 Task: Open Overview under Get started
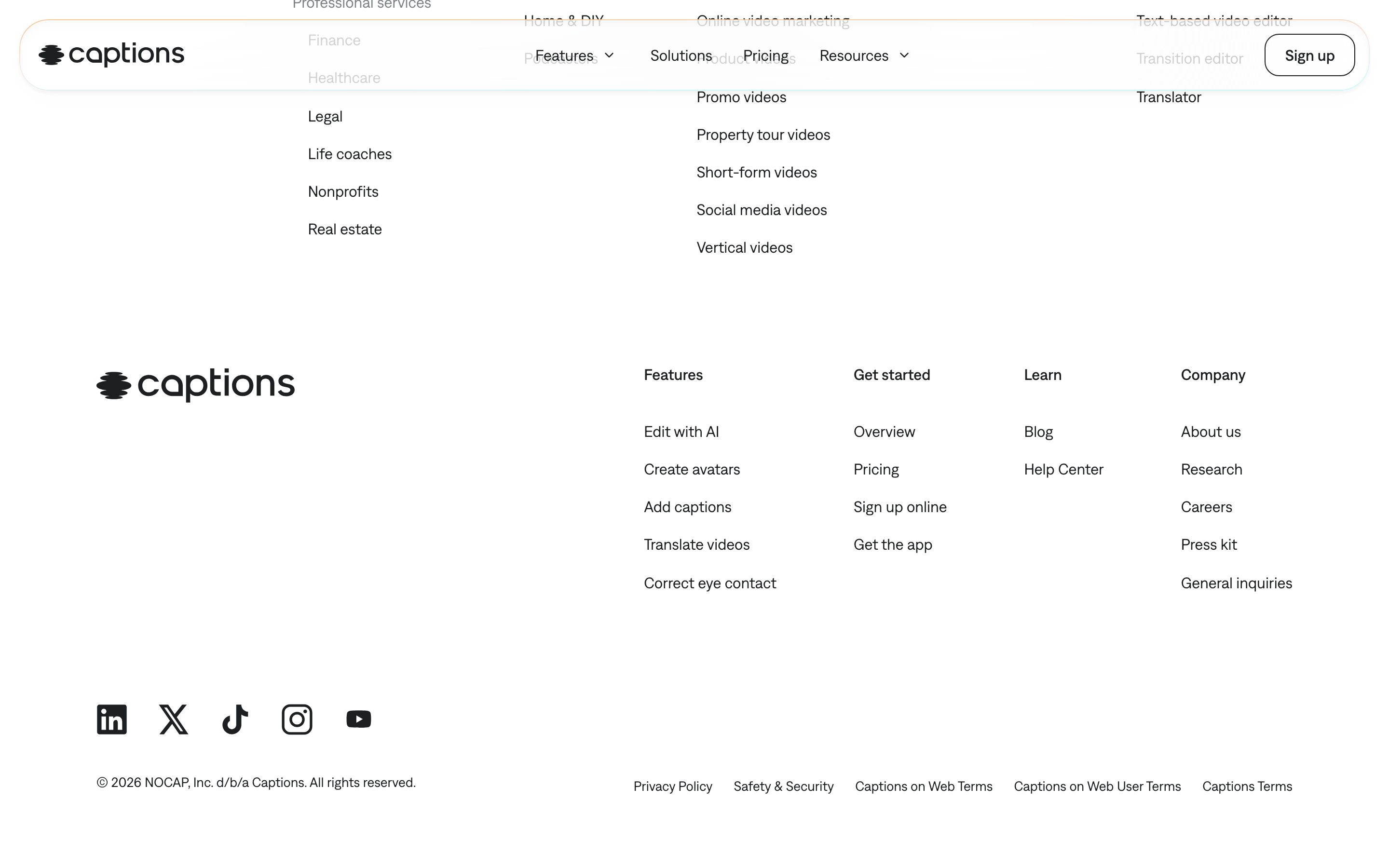884,432
